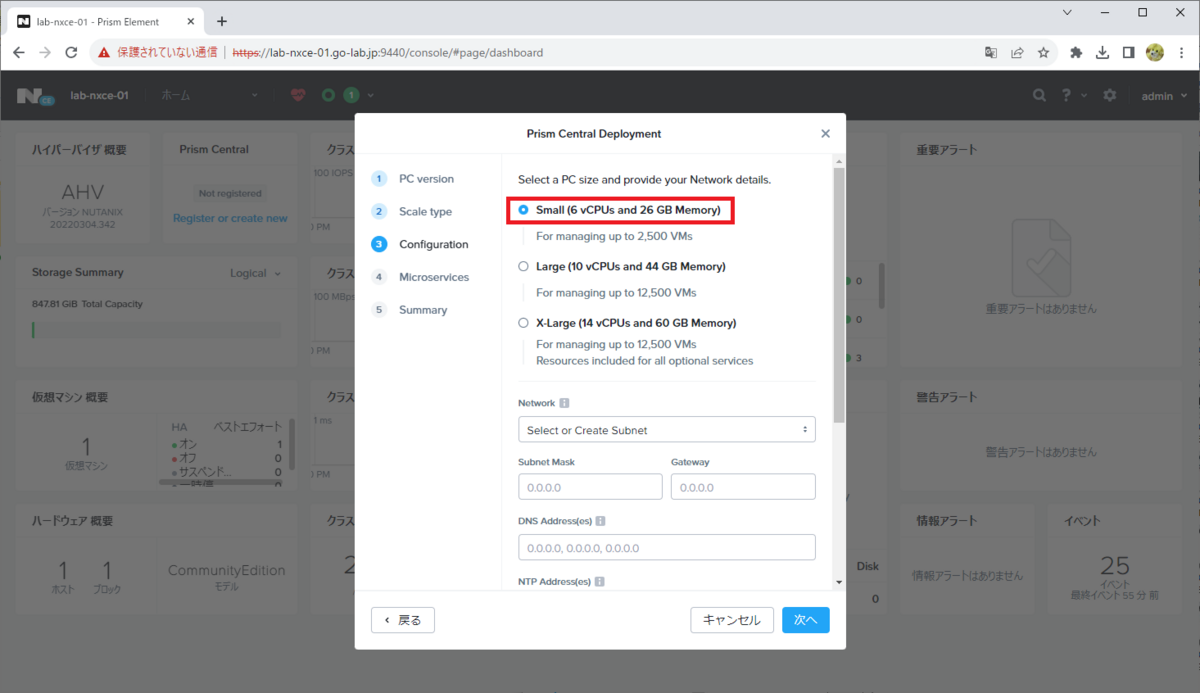Select Large (10 vCPUs and 44 GB Memory) option
Viewport: 1200px width, 693px height.
[x=523, y=267]
